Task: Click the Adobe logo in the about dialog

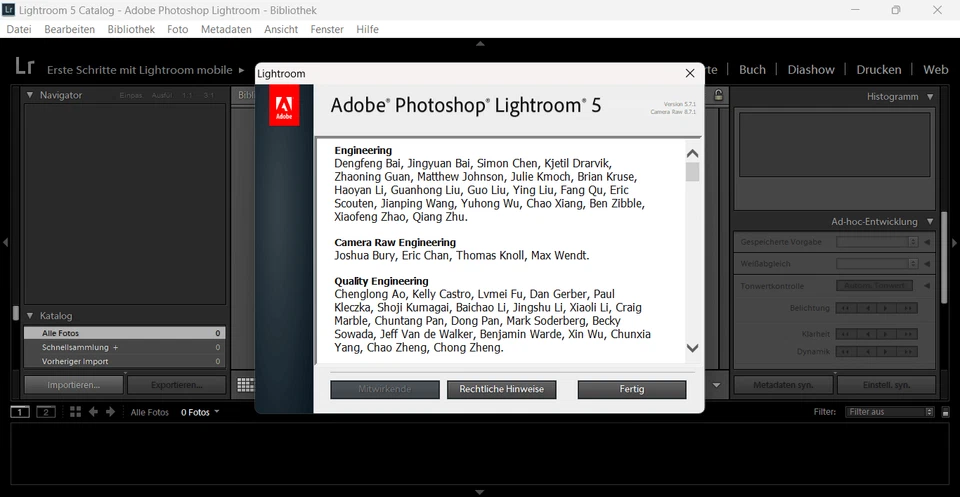Action: point(284,105)
